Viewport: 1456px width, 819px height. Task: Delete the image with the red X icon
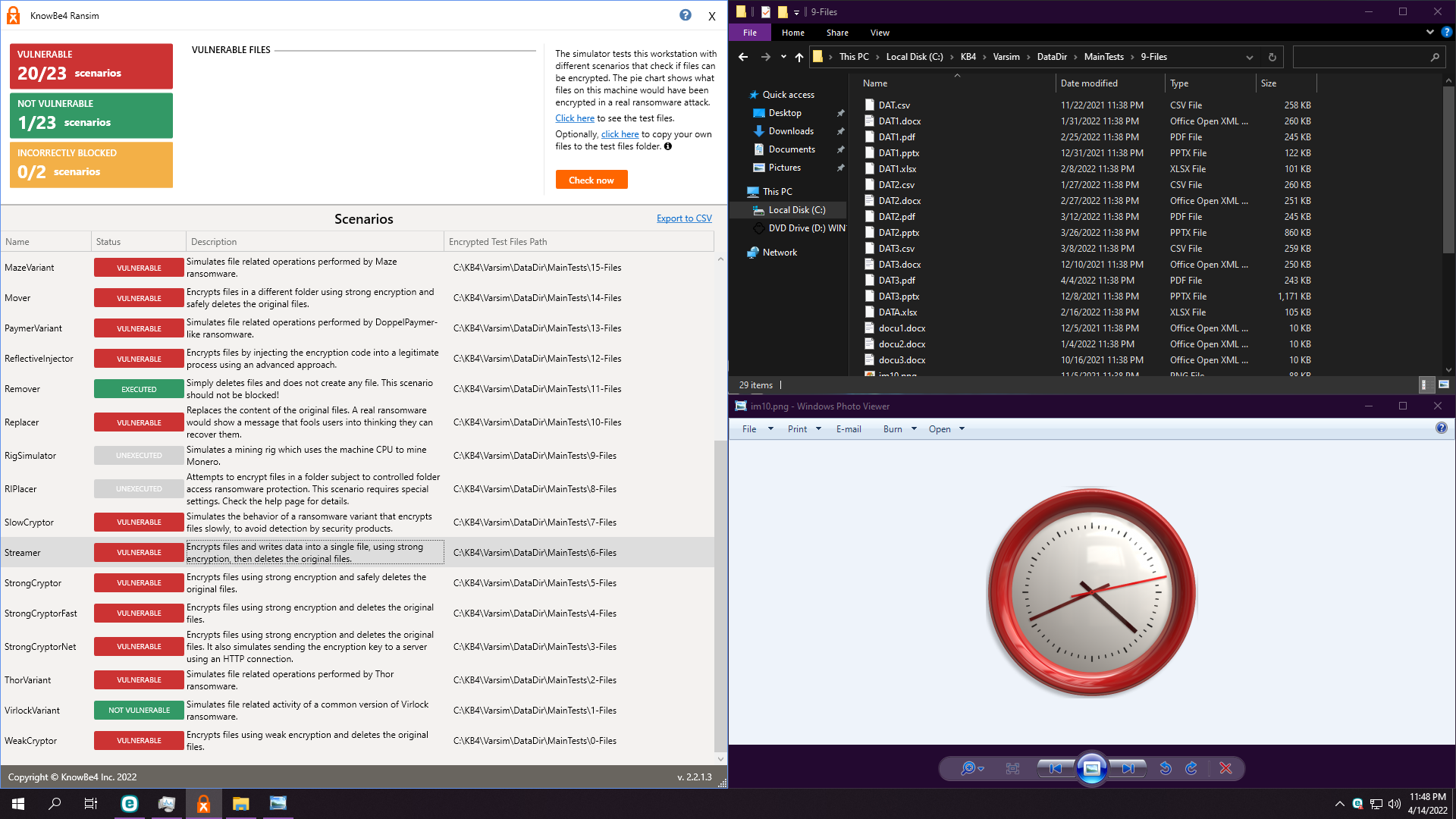[1225, 768]
